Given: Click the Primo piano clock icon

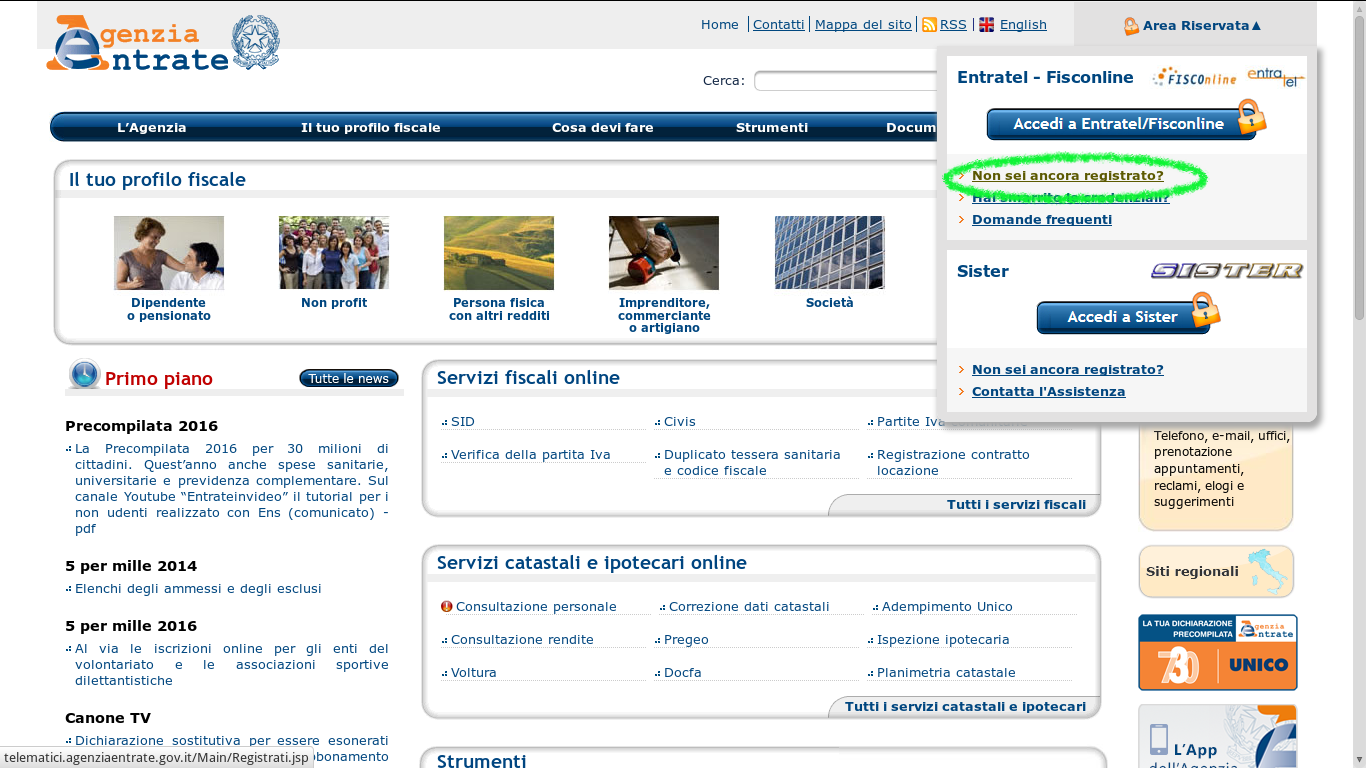Looking at the screenshot, I should coord(84,375).
